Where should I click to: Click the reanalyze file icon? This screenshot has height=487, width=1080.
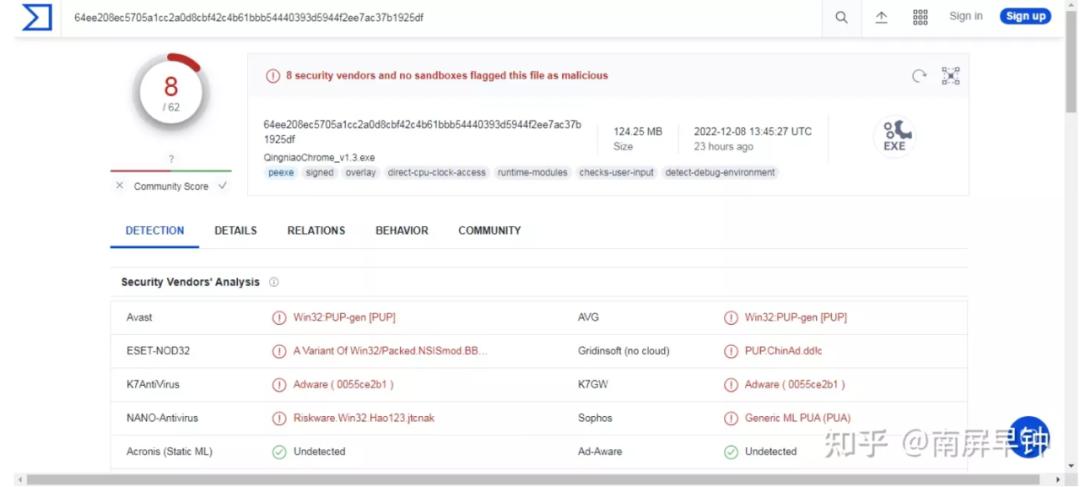tap(919, 76)
